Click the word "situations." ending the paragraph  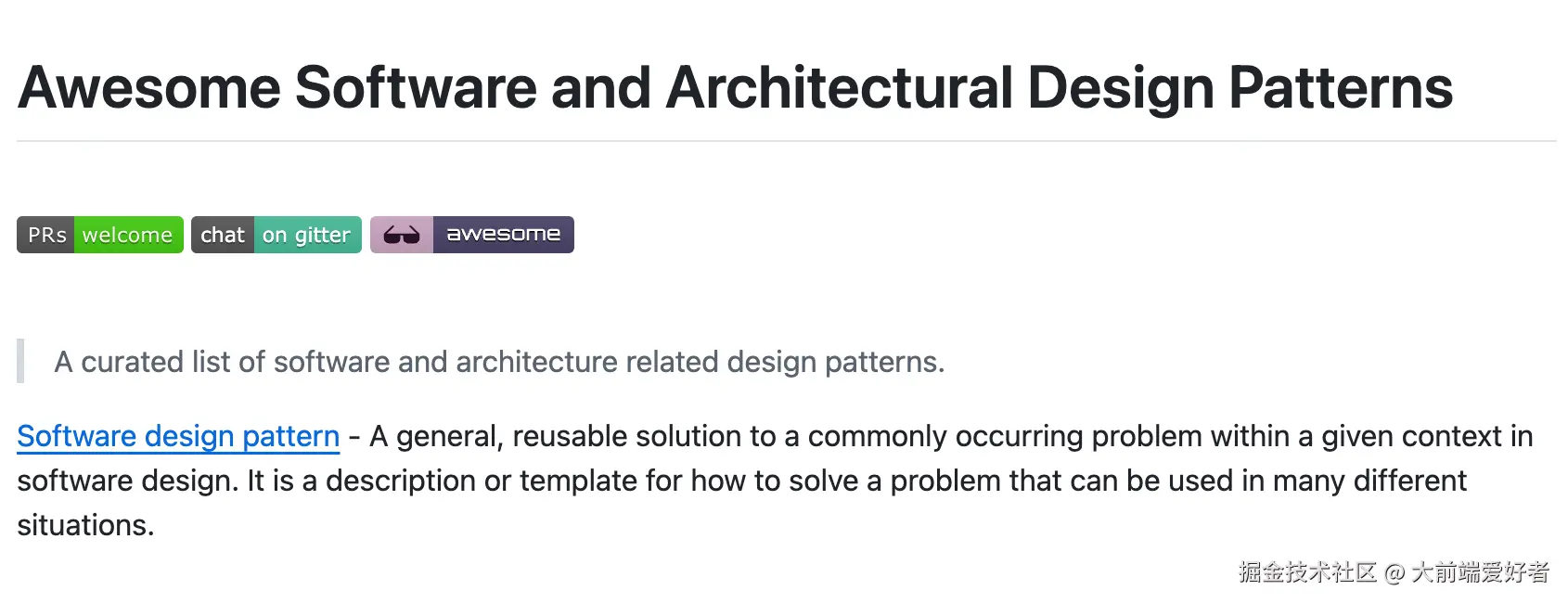point(85,525)
